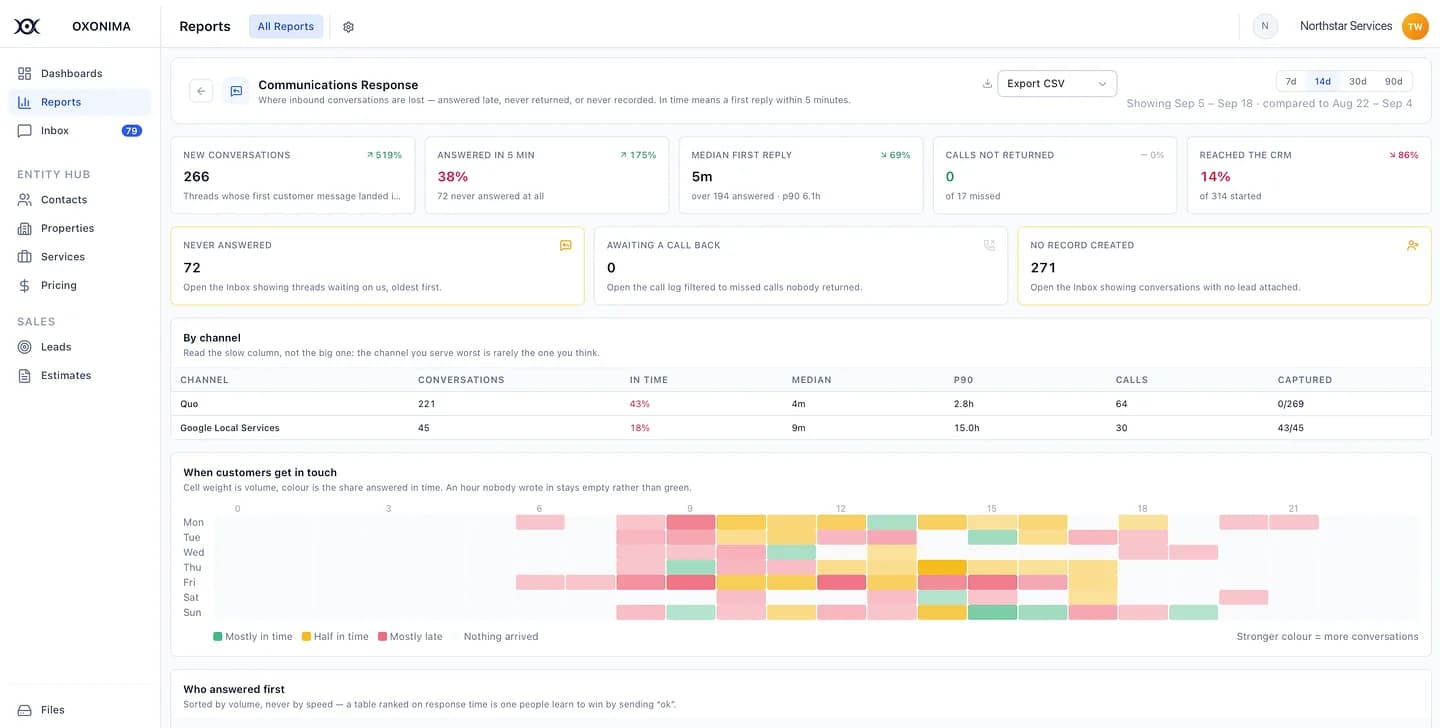Viewport: 1440px width, 728px height.
Task: Click the Awaiting a Call Back phone icon
Action: pyautogui.click(x=989, y=245)
